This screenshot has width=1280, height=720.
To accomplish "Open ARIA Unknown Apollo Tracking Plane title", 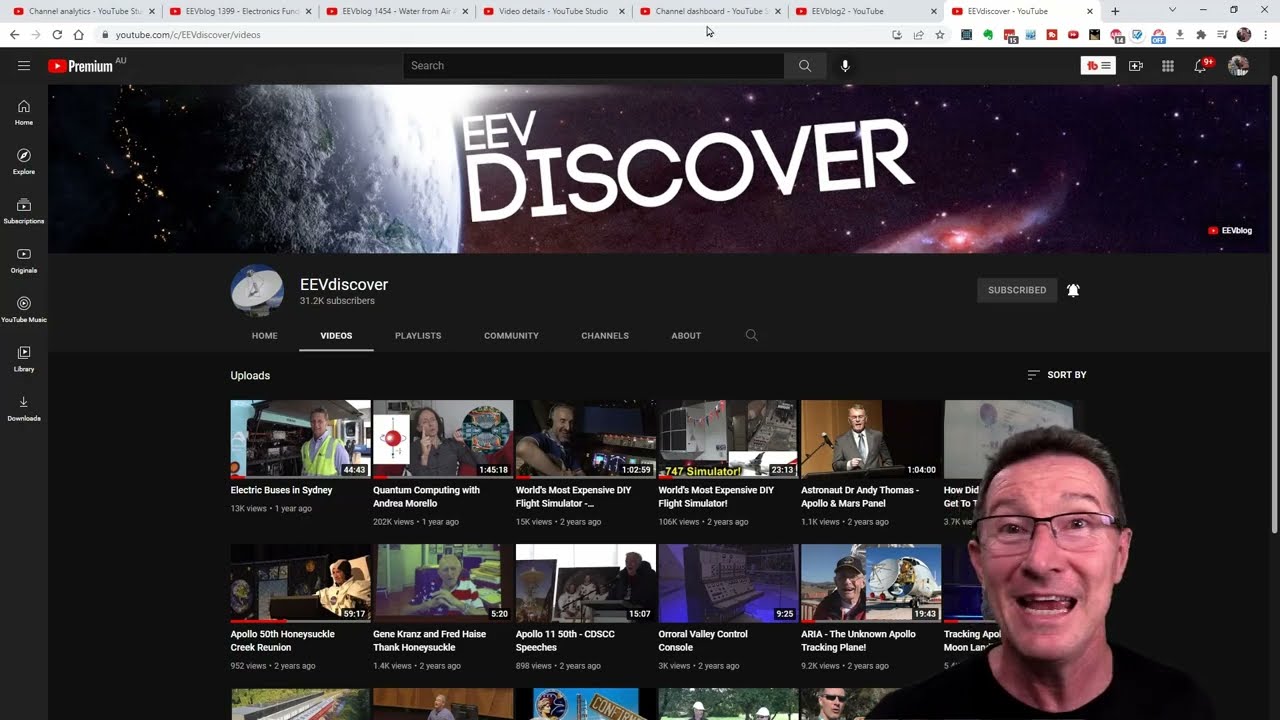I will pos(858,641).
